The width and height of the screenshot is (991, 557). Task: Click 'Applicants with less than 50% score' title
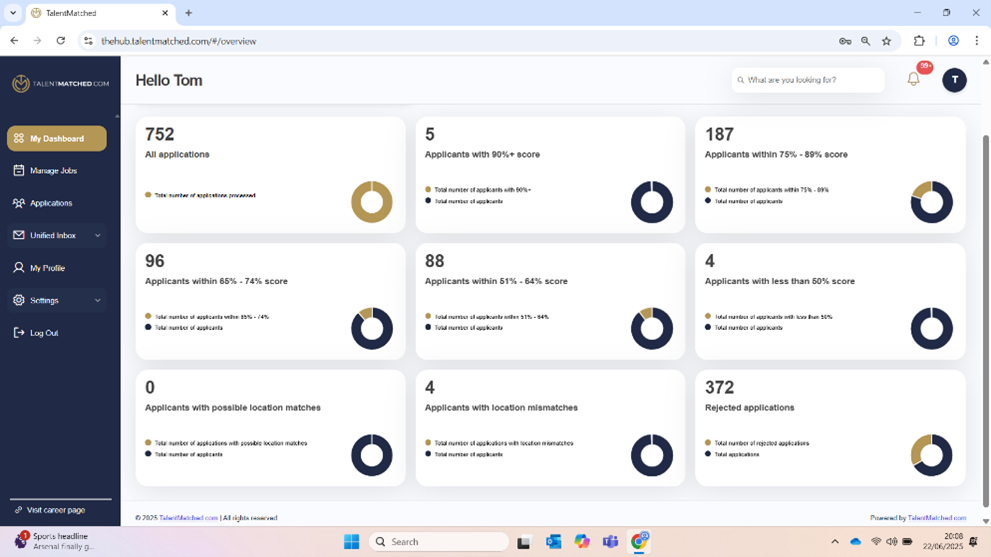780,281
